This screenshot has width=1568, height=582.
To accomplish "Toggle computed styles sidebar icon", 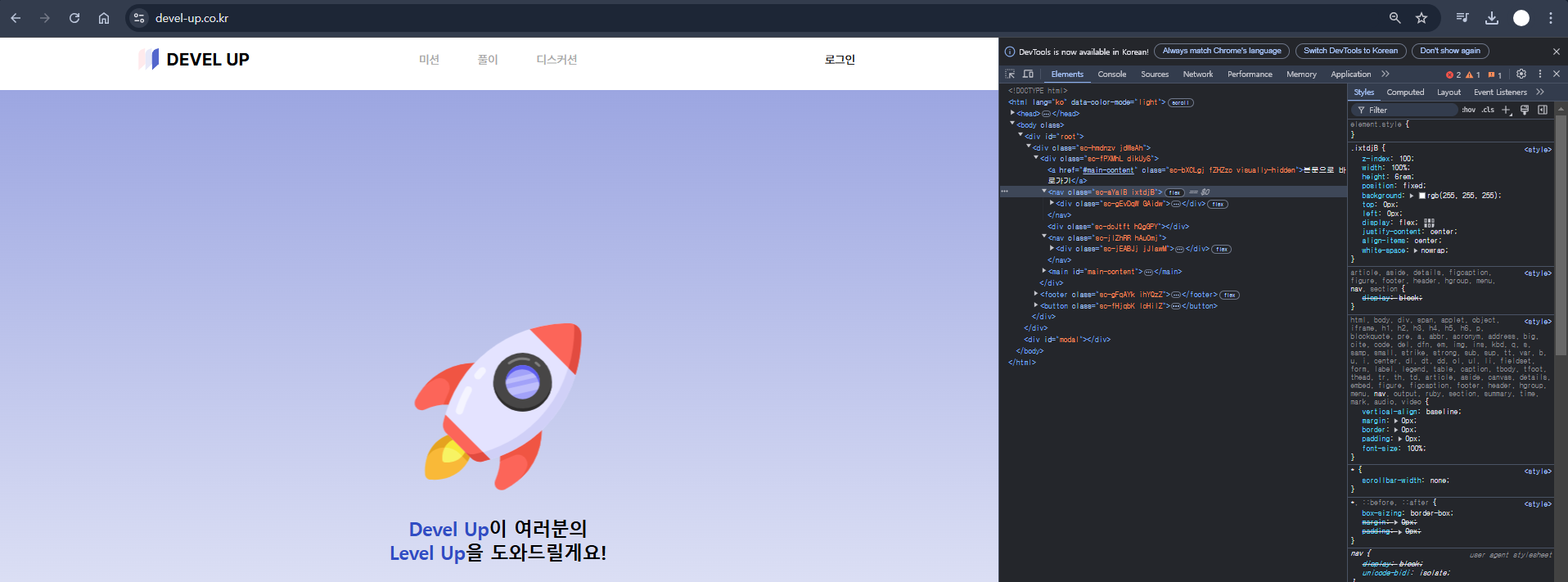I will tap(1543, 110).
